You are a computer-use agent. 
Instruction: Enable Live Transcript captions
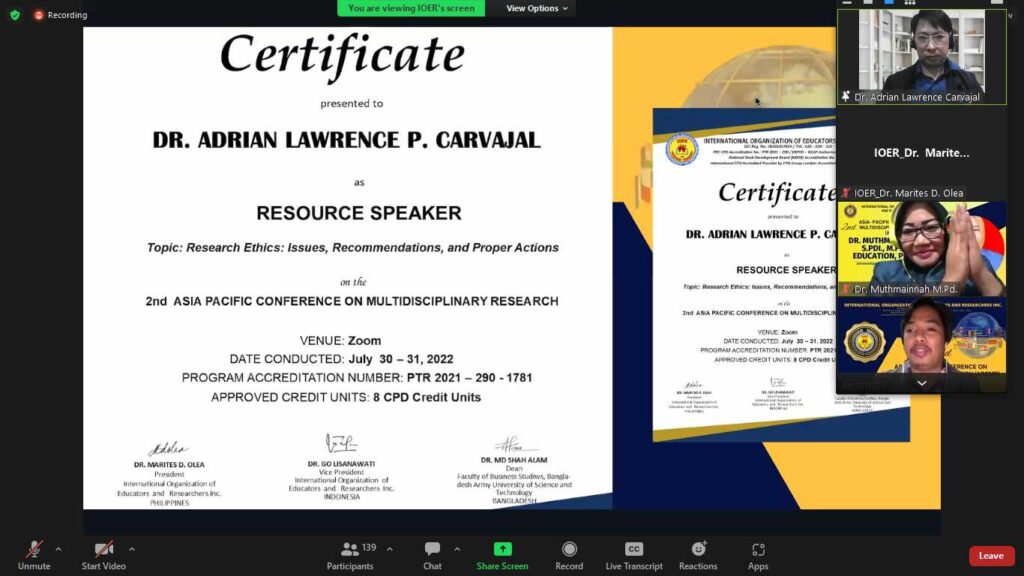(x=633, y=550)
